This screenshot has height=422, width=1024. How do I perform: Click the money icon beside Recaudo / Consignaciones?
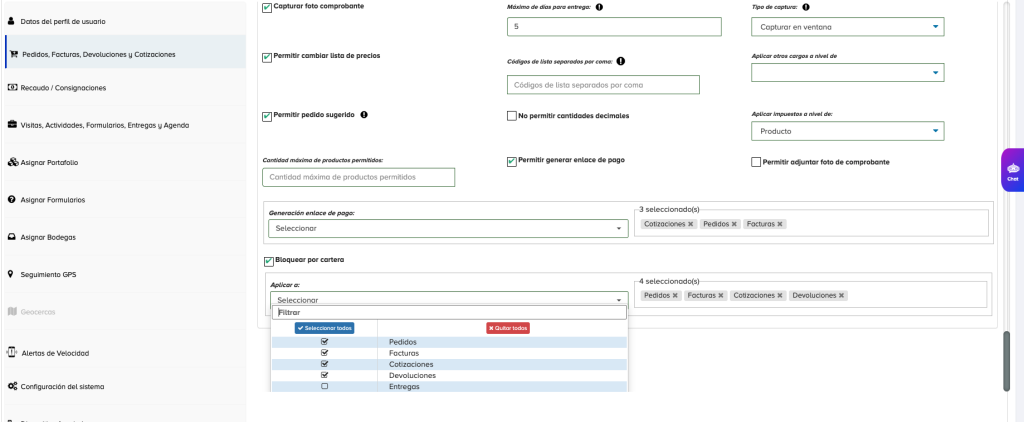[x=12, y=87]
